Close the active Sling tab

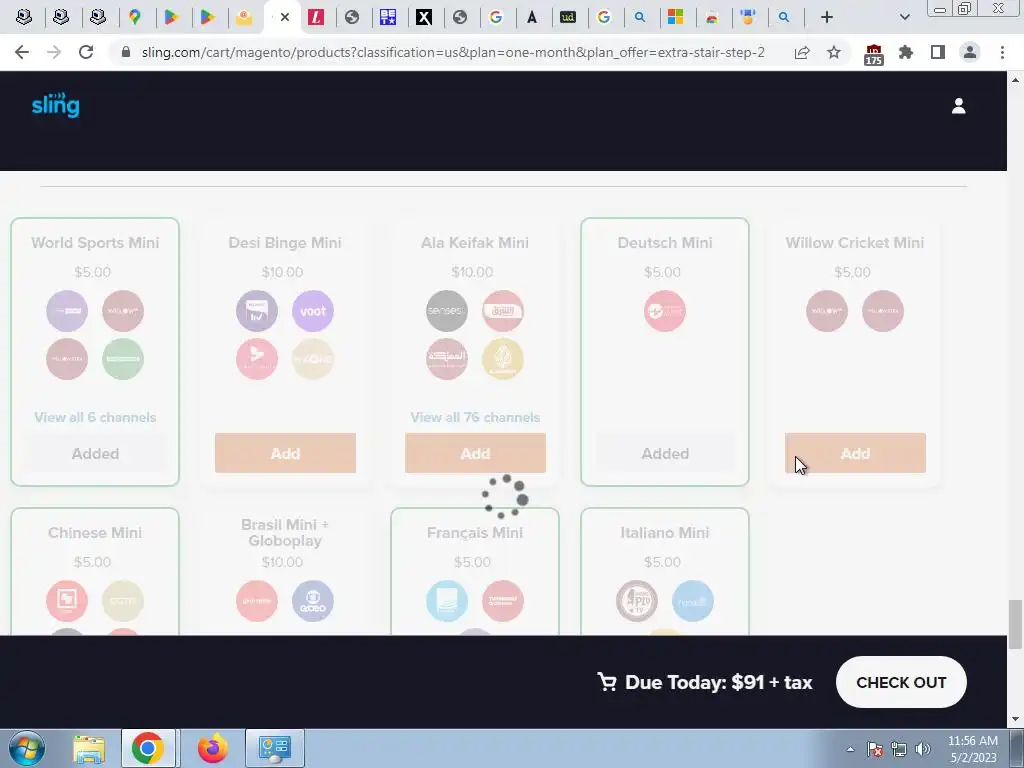coord(285,17)
